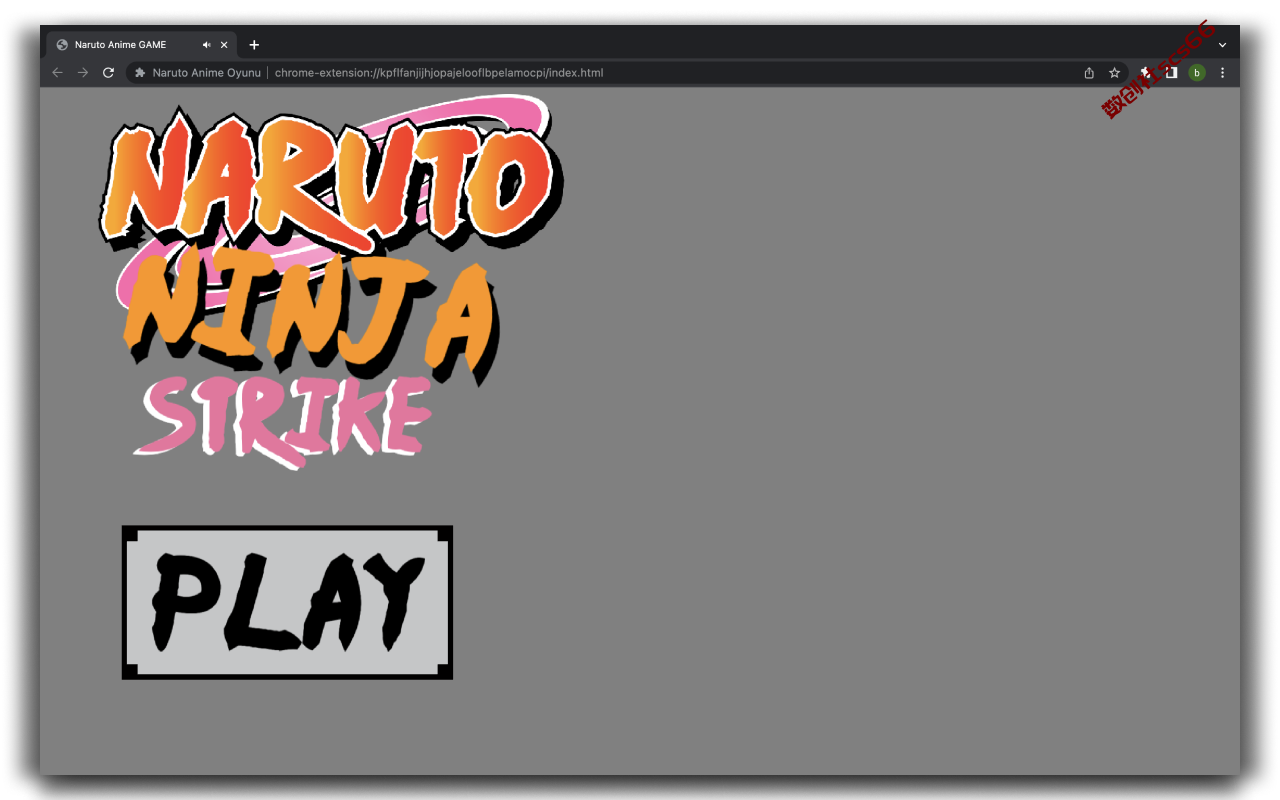Toggle the browser side panel

click(1171, 73)
